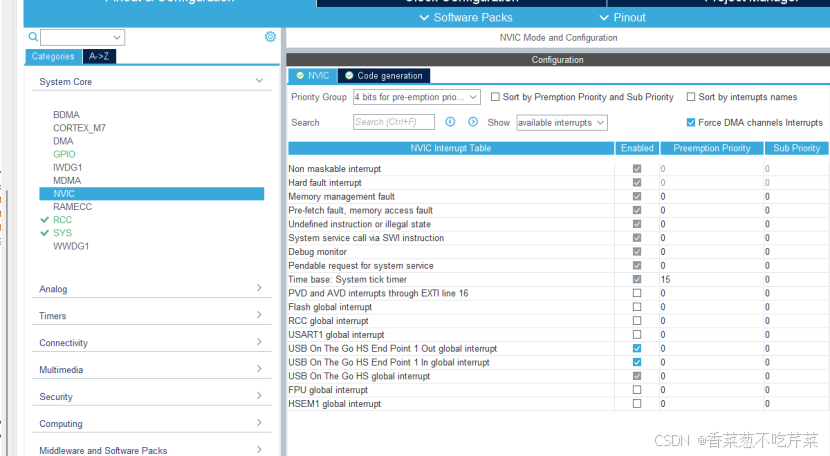Click the Enabled column header

[x=637, y=148]
